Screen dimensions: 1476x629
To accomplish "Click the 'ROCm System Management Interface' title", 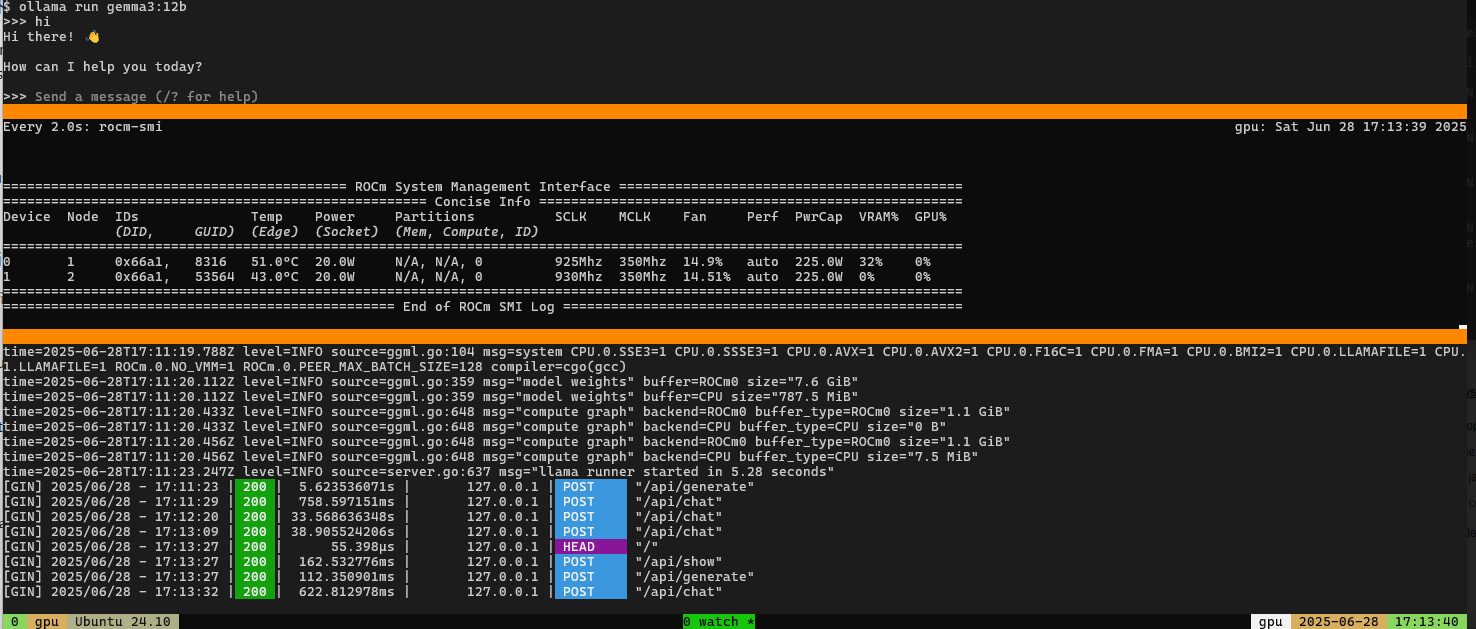I will pyautogui.click(x=483, y=187).
